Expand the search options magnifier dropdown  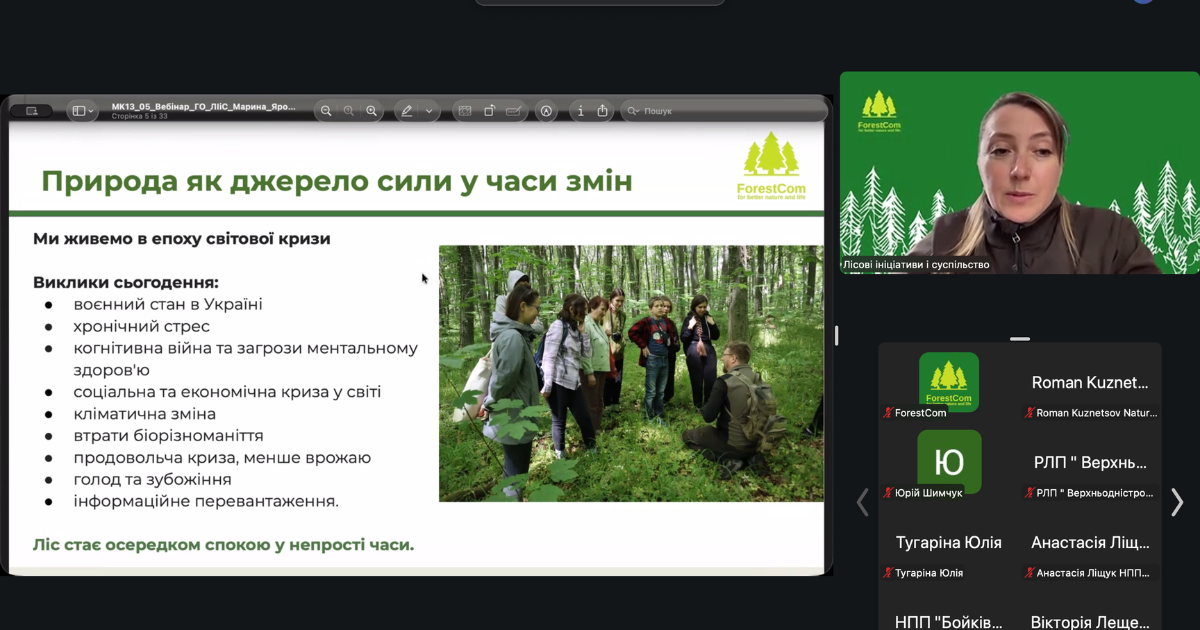633,111
